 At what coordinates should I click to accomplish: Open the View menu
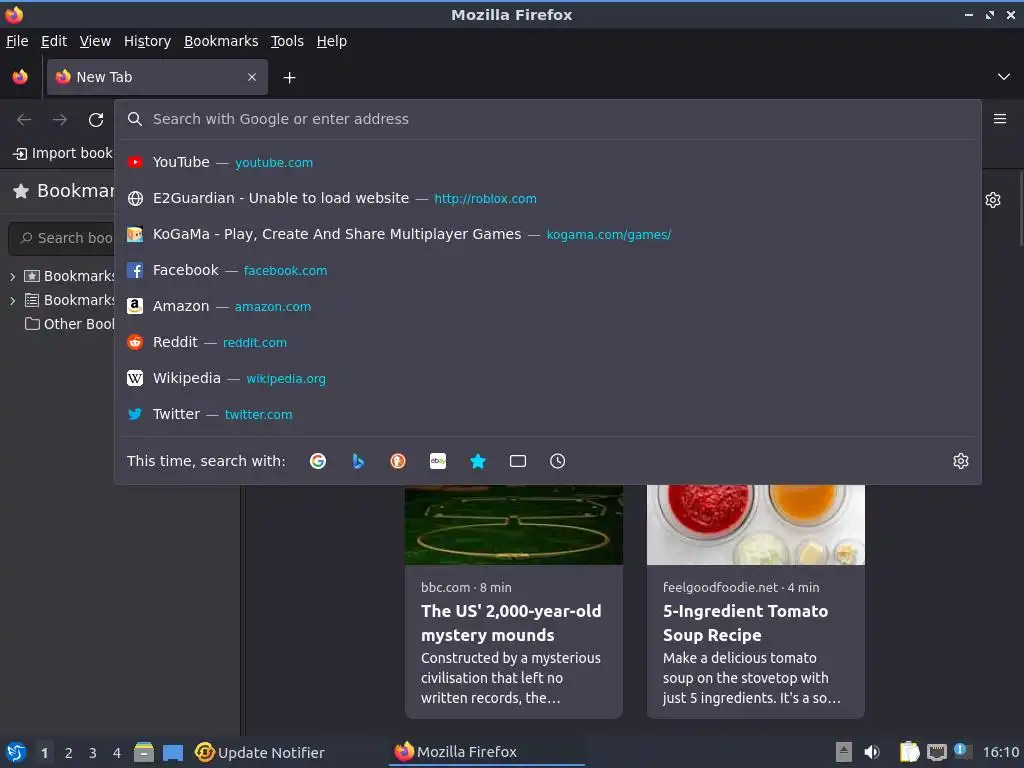95,41
